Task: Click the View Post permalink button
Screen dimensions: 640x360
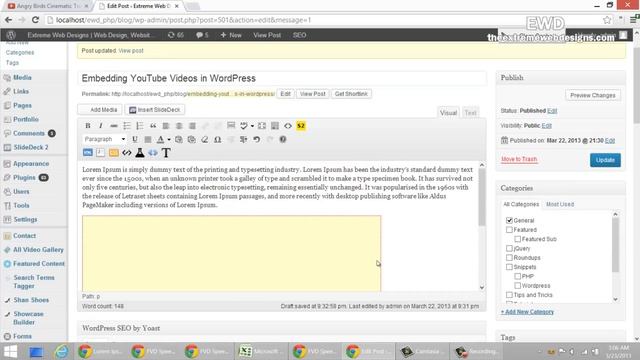Action: pyautogui.click(x=313, y=94)
